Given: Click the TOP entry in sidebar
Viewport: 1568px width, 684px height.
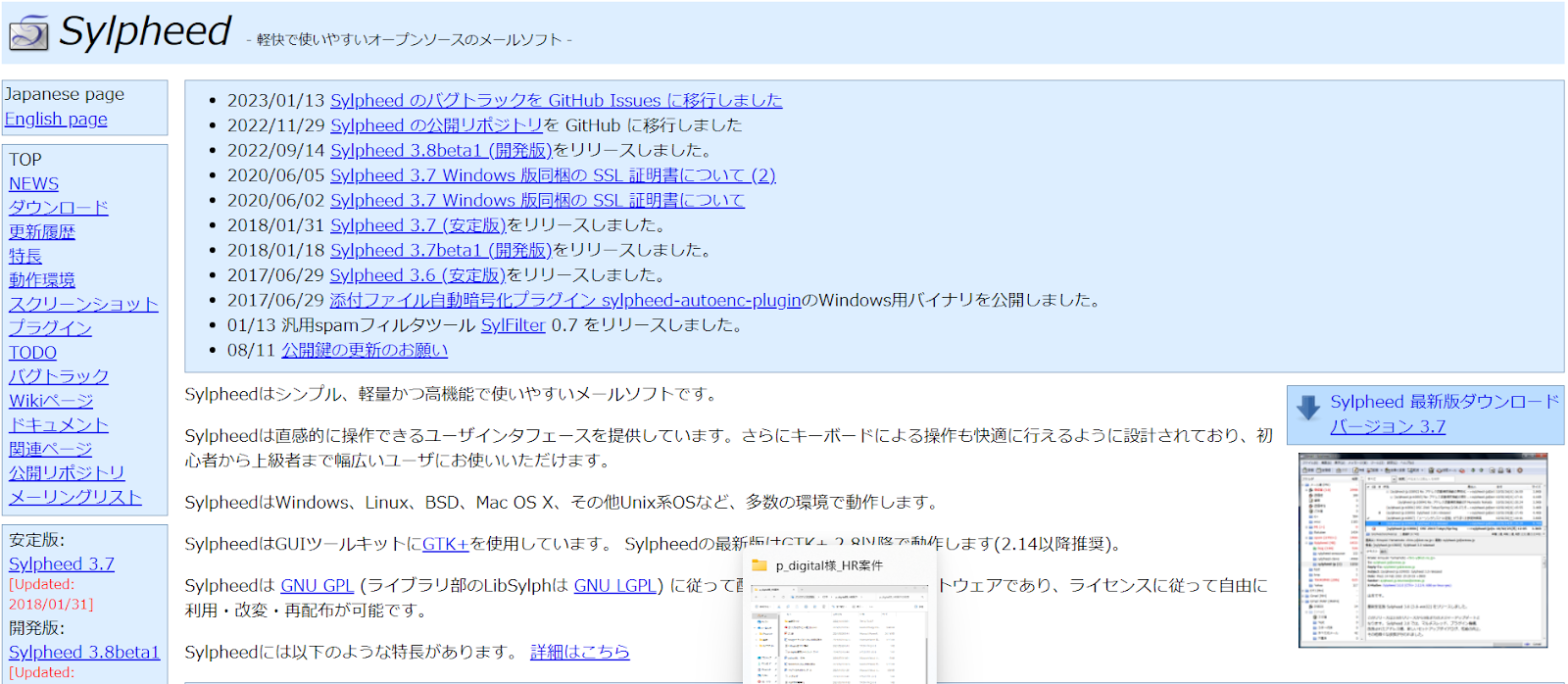Looking at the screenshot, I should 25,159.
